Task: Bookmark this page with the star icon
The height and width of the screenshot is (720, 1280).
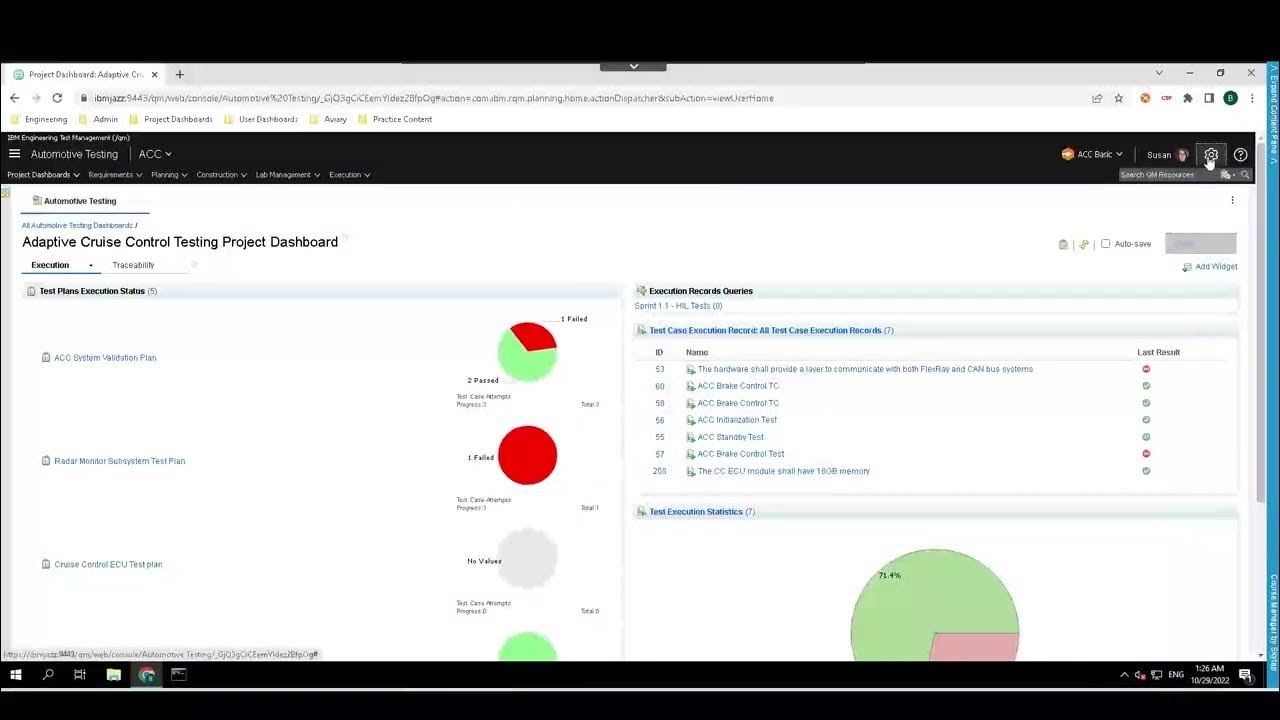Action: (1118, 98)
